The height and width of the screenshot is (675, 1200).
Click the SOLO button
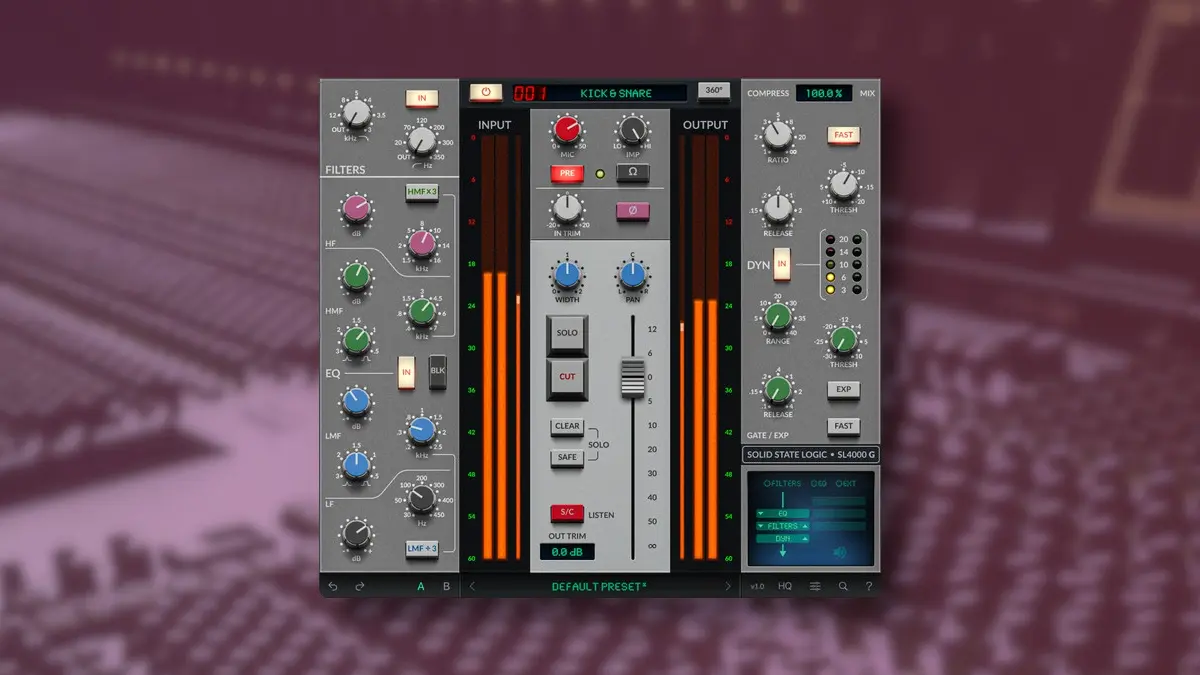pos(567,333)
